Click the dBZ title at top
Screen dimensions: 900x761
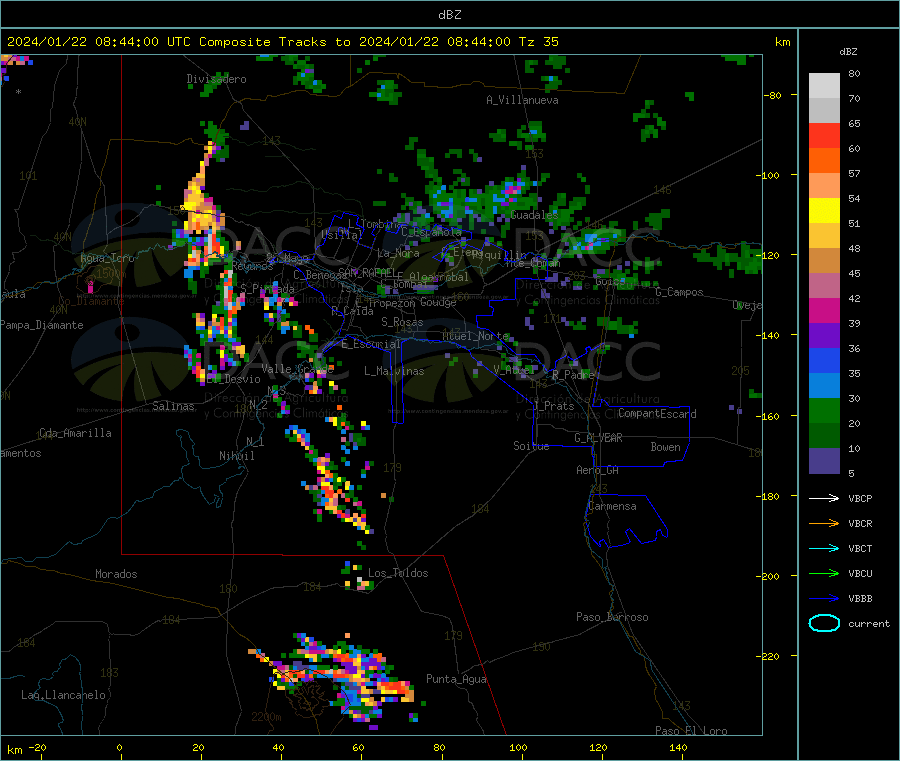point(449,15)
